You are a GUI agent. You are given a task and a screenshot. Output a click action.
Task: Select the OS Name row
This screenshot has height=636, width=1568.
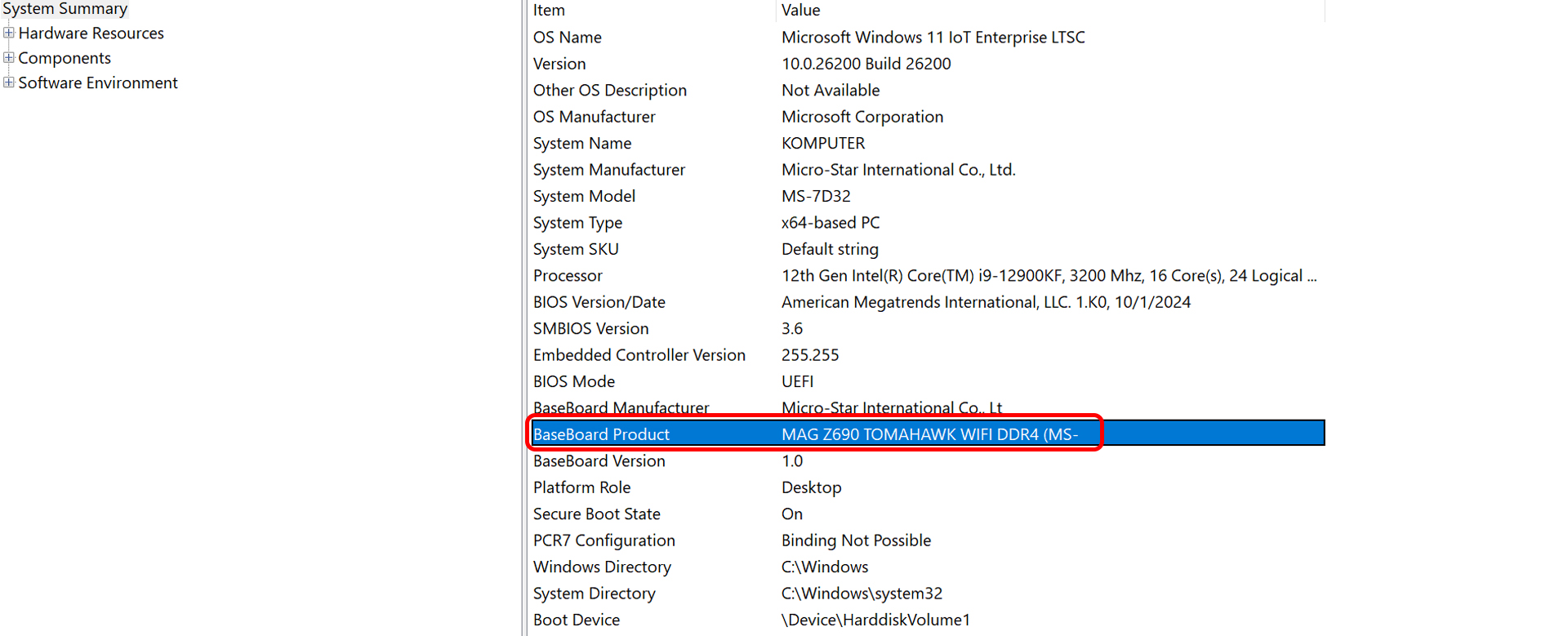pos(568,38)
